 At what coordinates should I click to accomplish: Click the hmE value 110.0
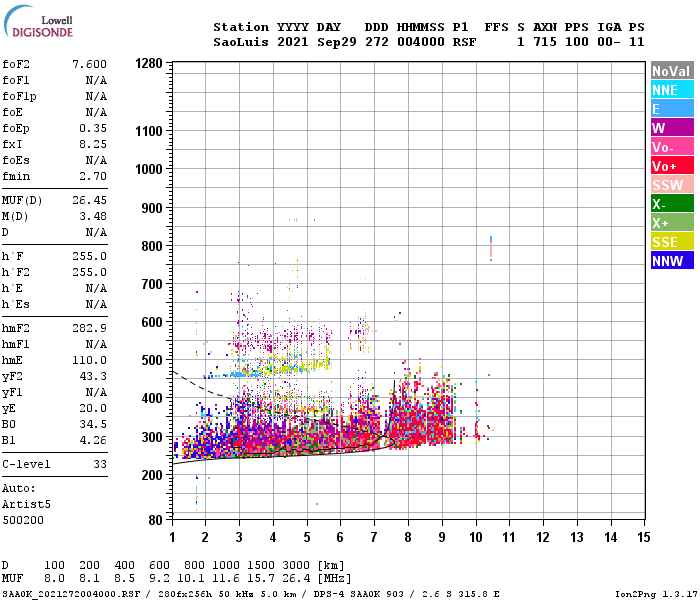tap(89, 360)
